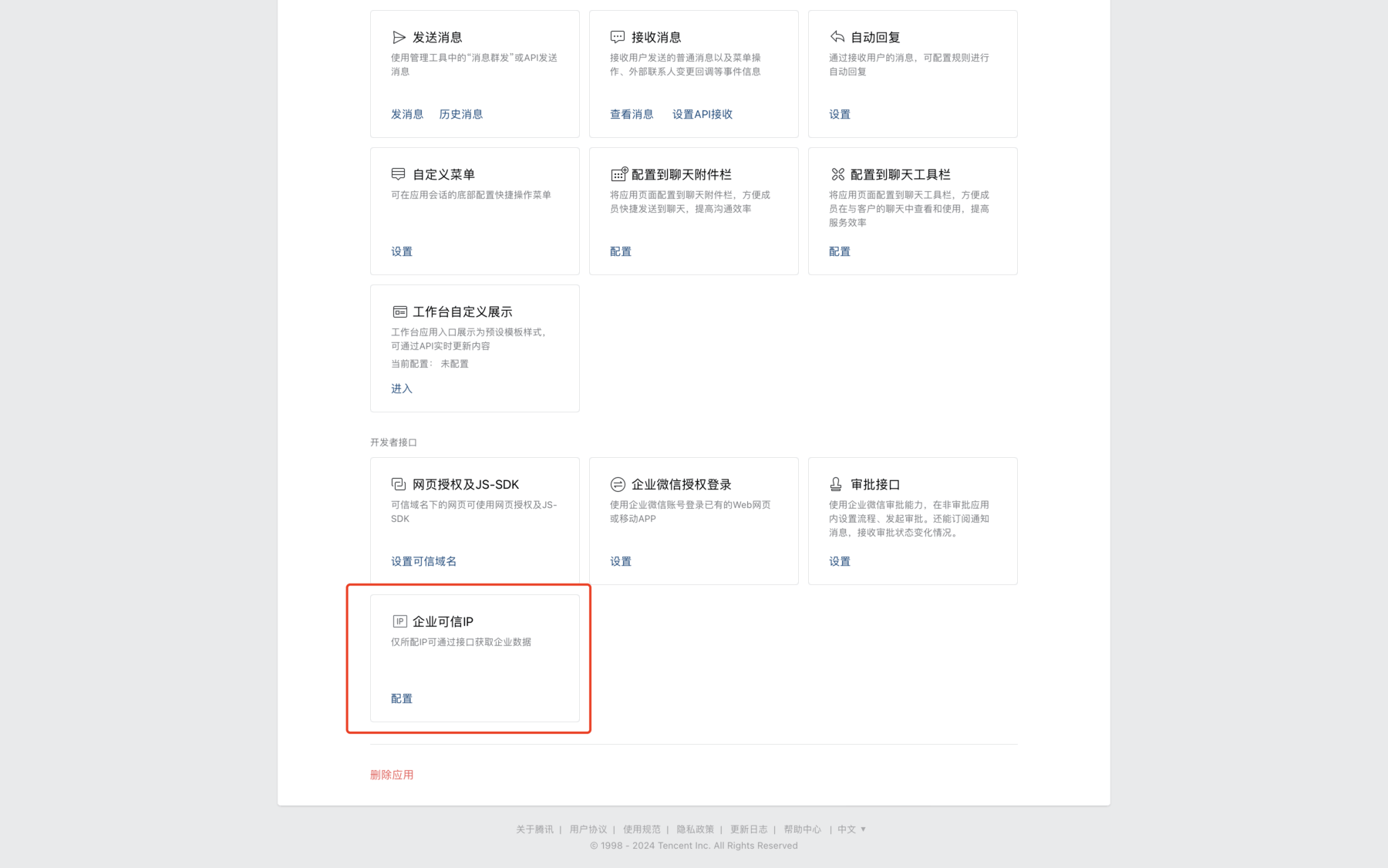Click 配置 under 配置到聊天工具栏

[x=840, y=251]
